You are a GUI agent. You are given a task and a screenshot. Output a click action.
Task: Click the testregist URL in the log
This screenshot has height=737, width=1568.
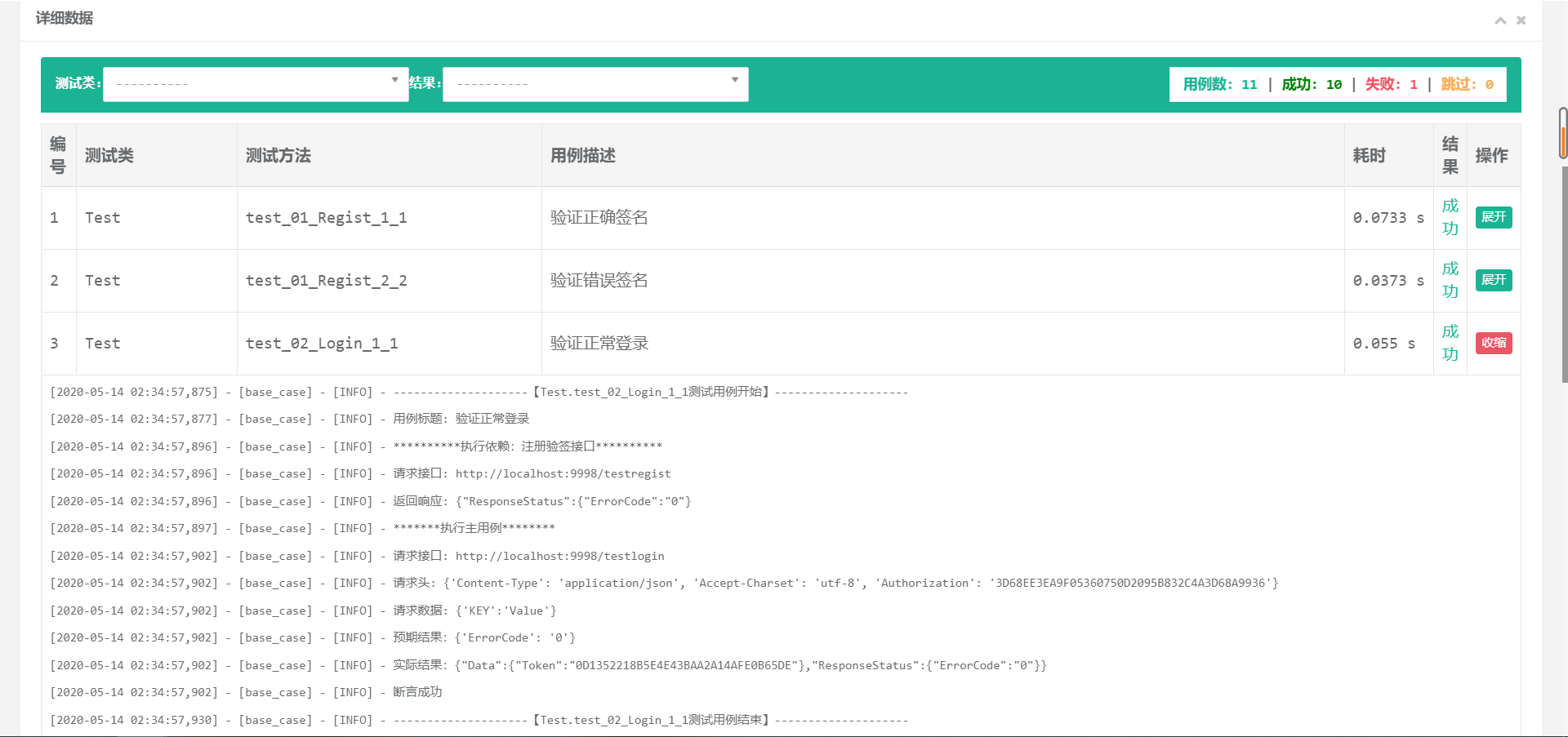pos(564,473)
